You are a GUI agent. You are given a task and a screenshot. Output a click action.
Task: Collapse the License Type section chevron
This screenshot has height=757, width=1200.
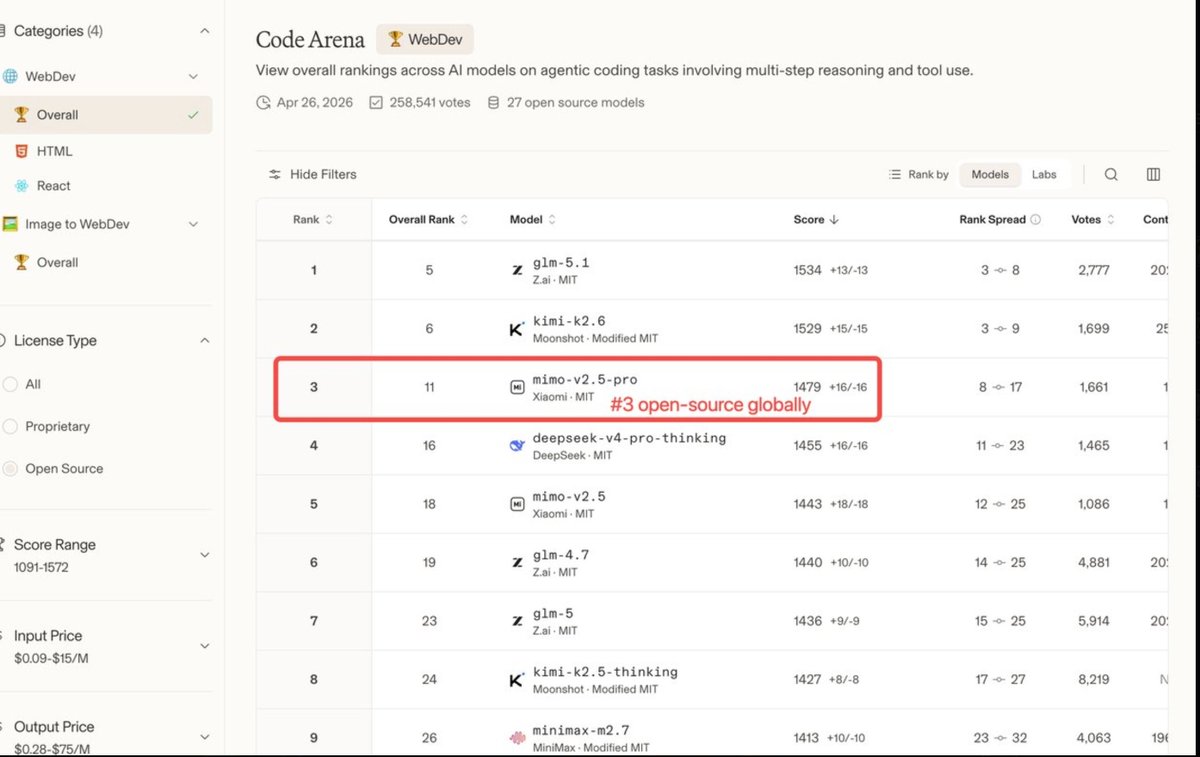point(205,341)
